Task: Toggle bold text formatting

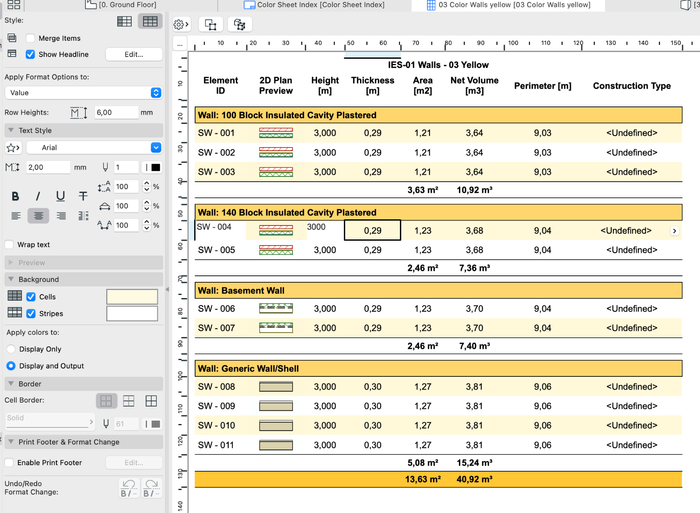Action: 15,196
